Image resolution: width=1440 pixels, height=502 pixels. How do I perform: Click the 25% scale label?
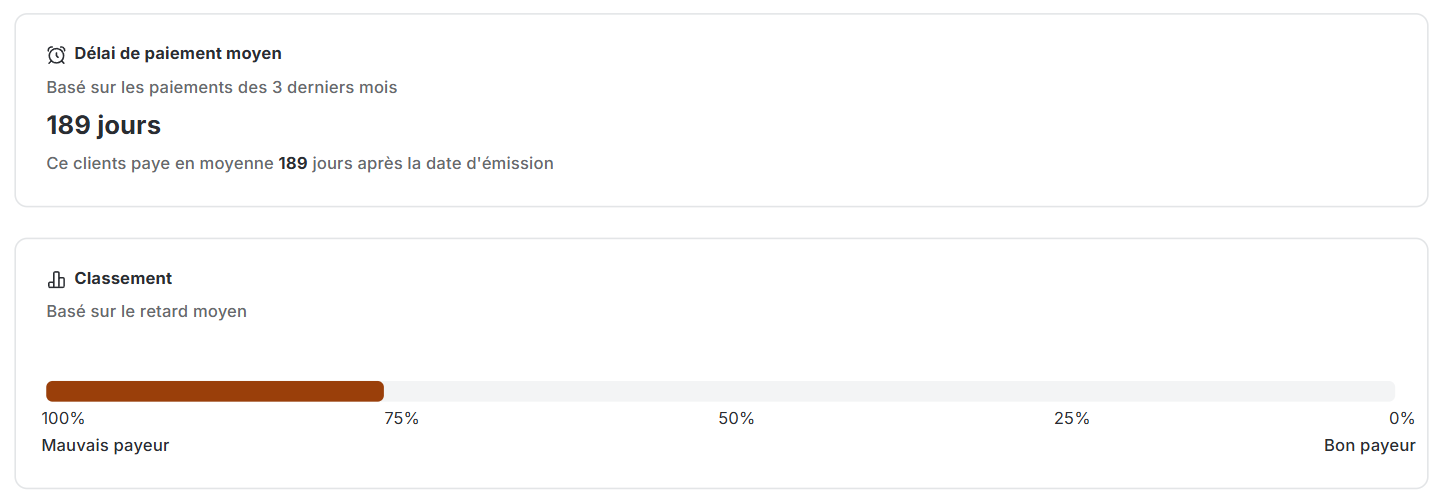(1072, 419)
